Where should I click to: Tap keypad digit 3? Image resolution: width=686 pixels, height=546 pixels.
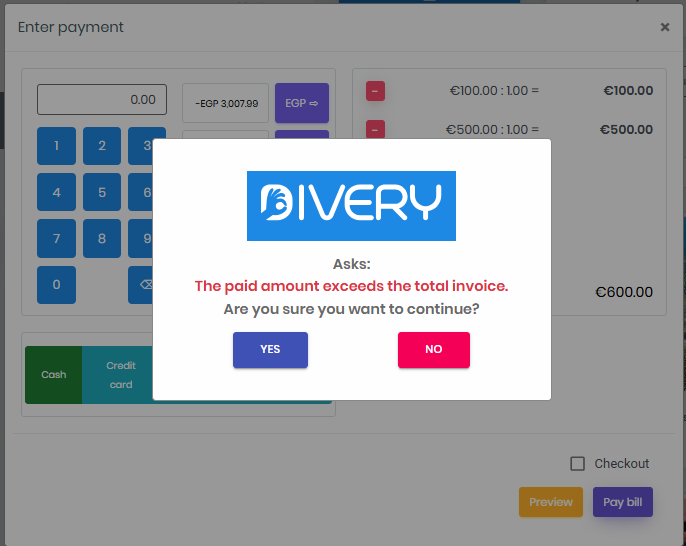point(146,146)
